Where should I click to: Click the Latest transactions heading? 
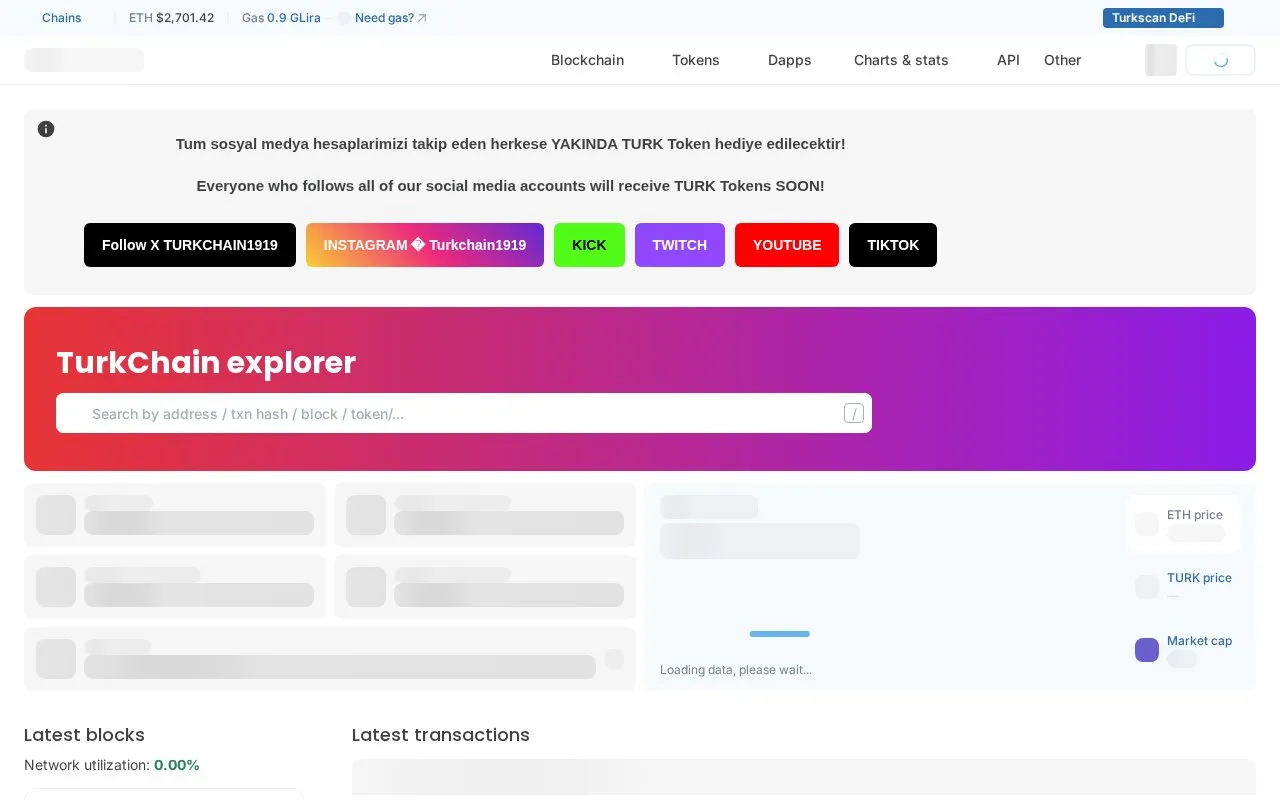(441, 735)
